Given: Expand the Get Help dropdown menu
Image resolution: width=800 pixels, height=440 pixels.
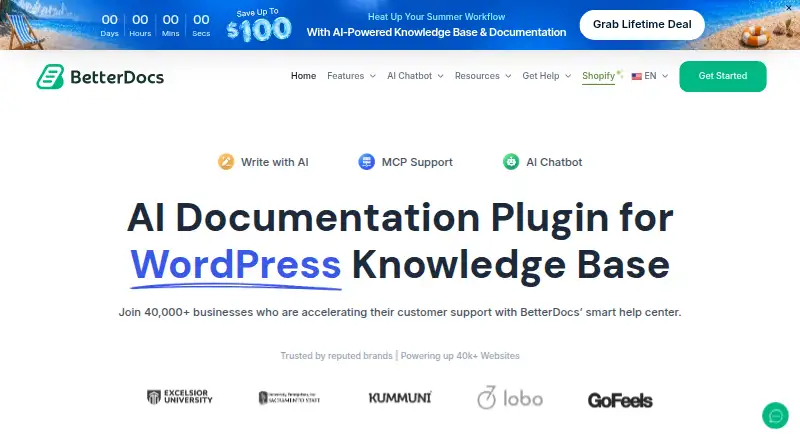Looking at the screenshot, I should (x=546, y=76).
